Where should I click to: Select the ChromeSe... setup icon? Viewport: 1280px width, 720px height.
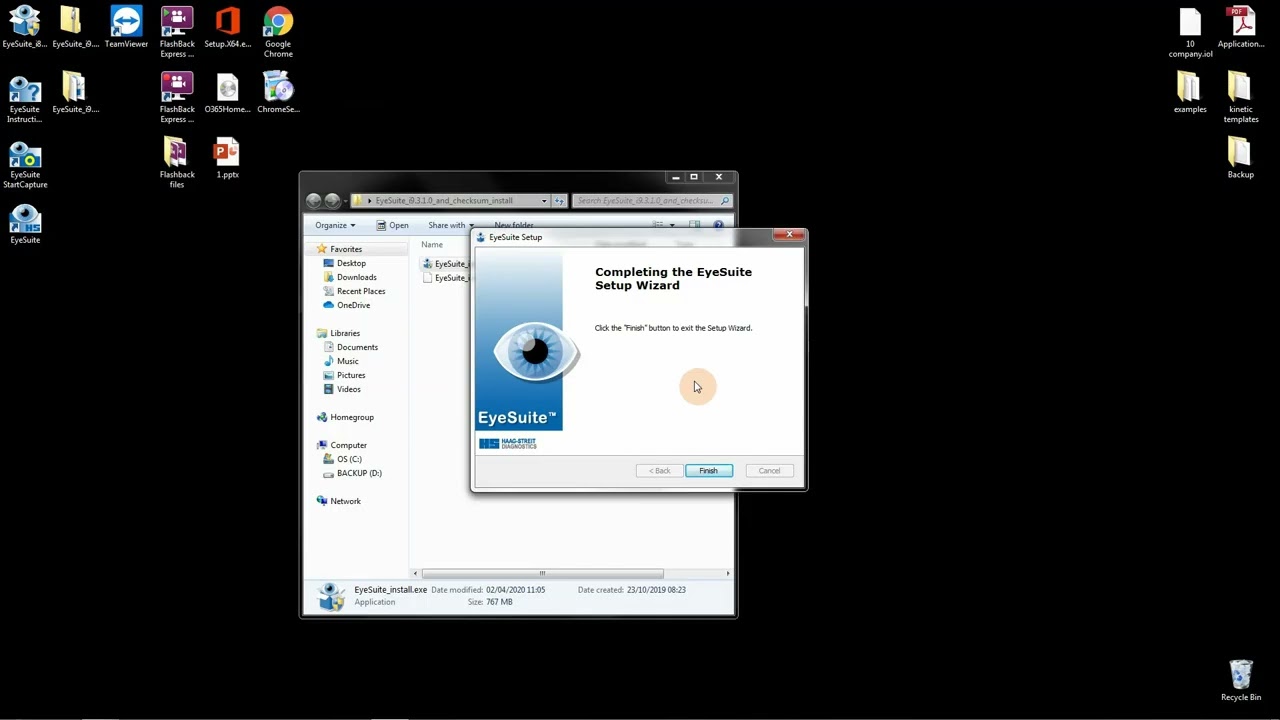[x=278, y=92]
